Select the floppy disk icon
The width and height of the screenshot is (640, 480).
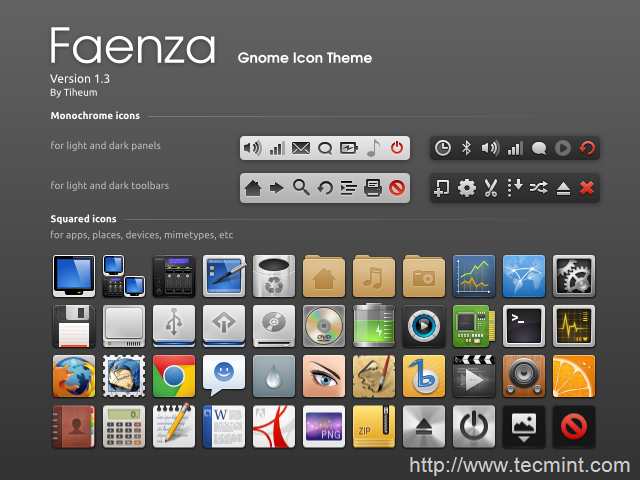[x=74, y=326]
